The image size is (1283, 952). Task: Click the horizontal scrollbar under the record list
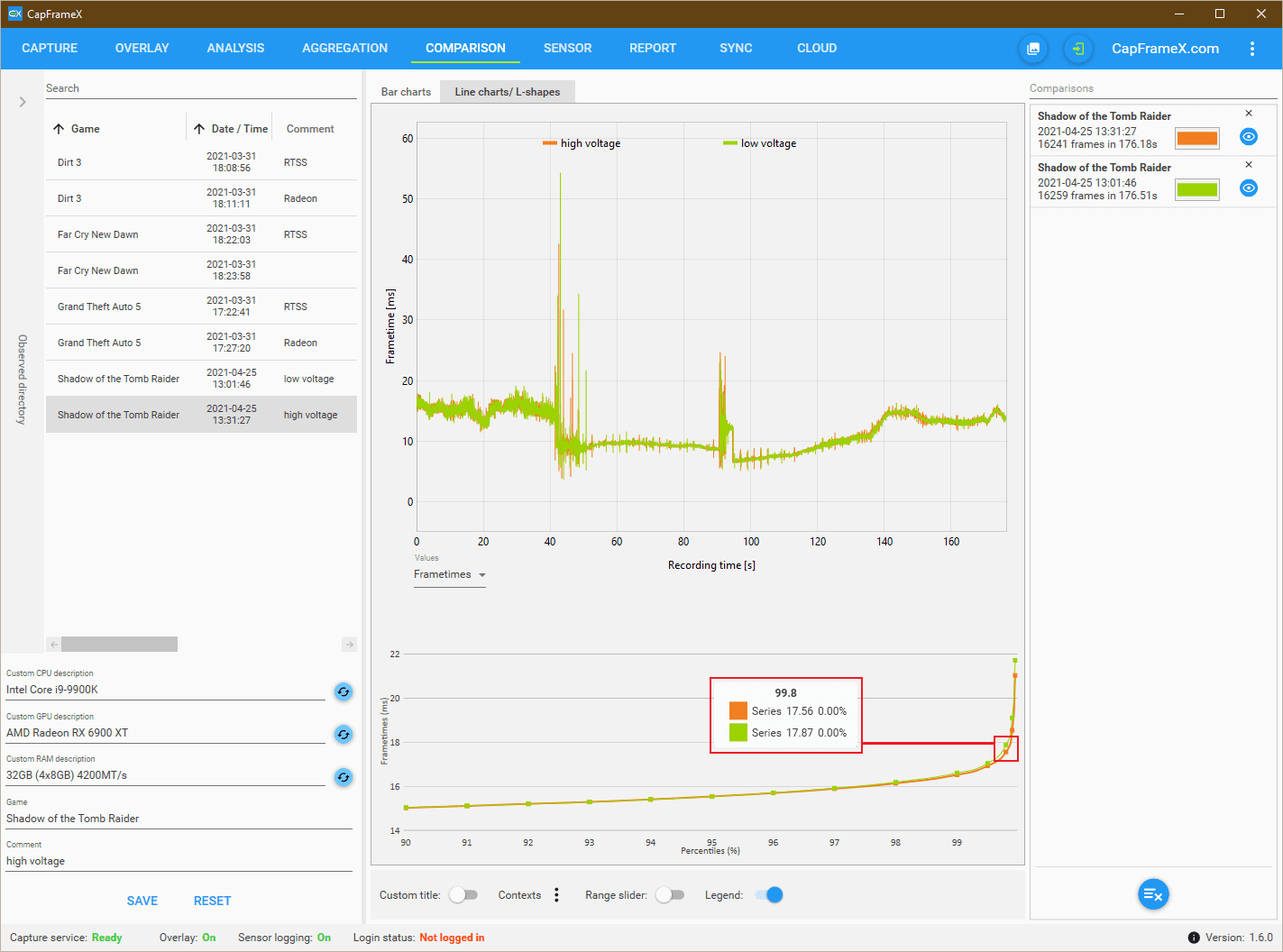click(119, 644)
